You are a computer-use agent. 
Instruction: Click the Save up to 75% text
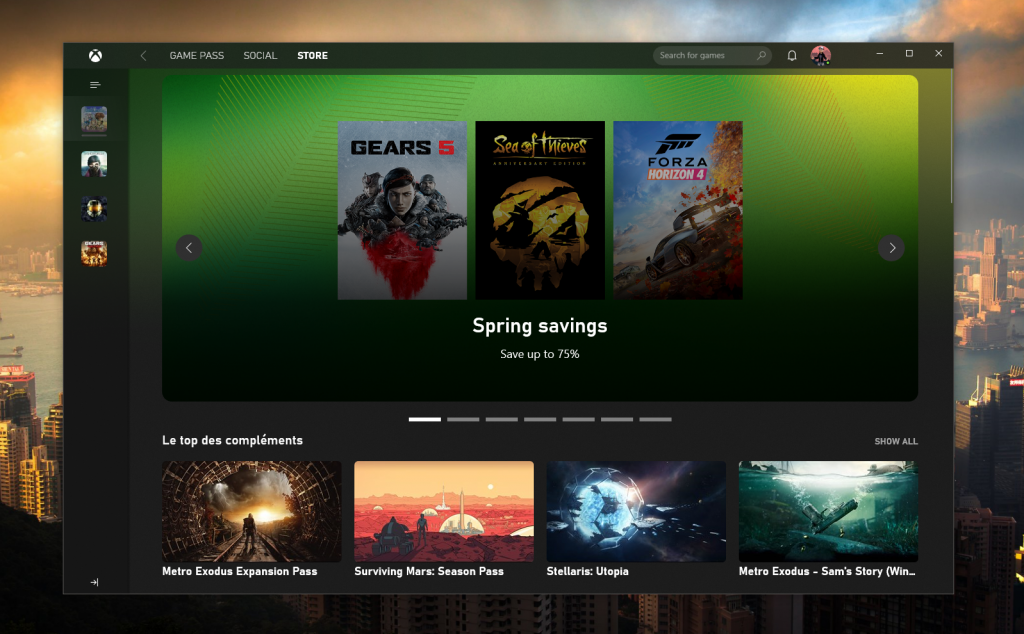(540, 354)
